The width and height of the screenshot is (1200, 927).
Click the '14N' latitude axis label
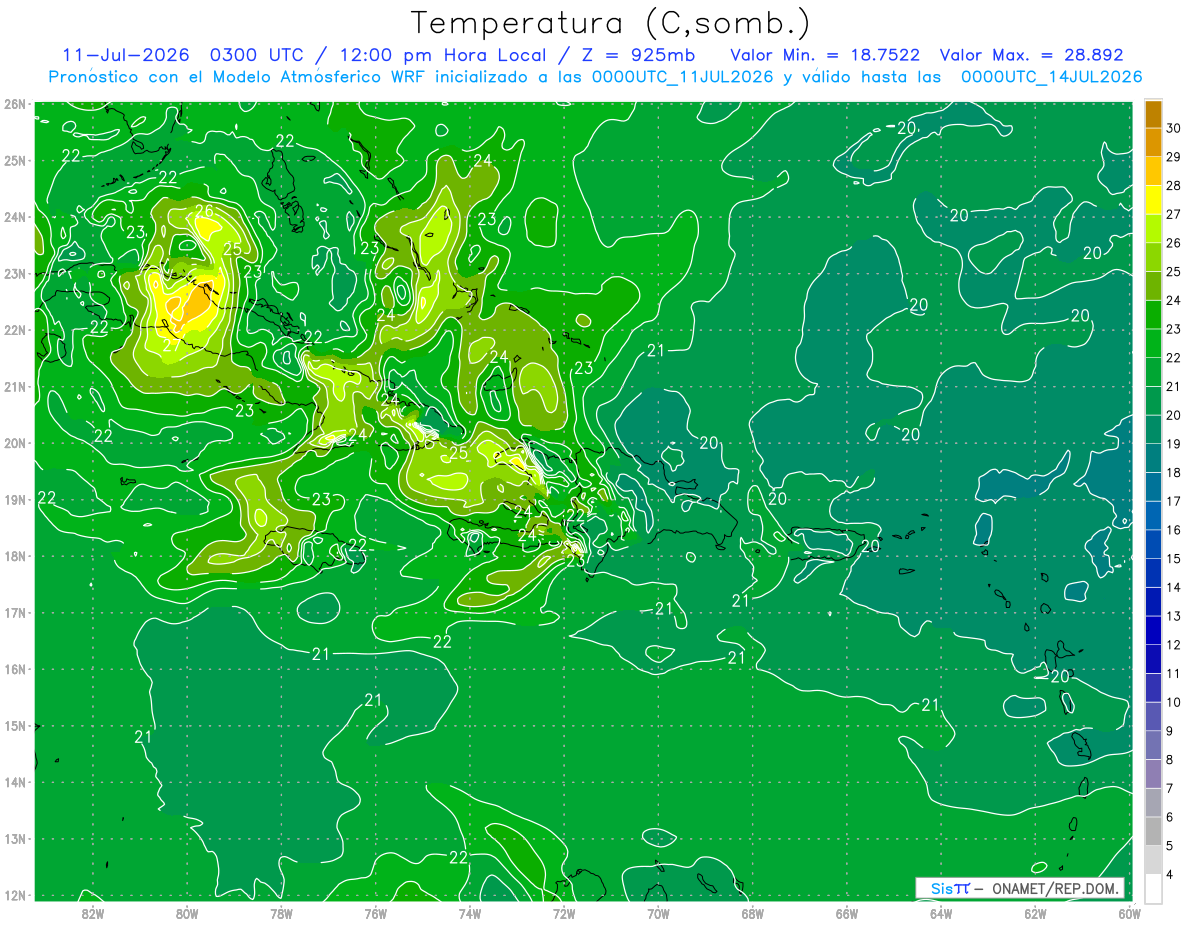15,782
